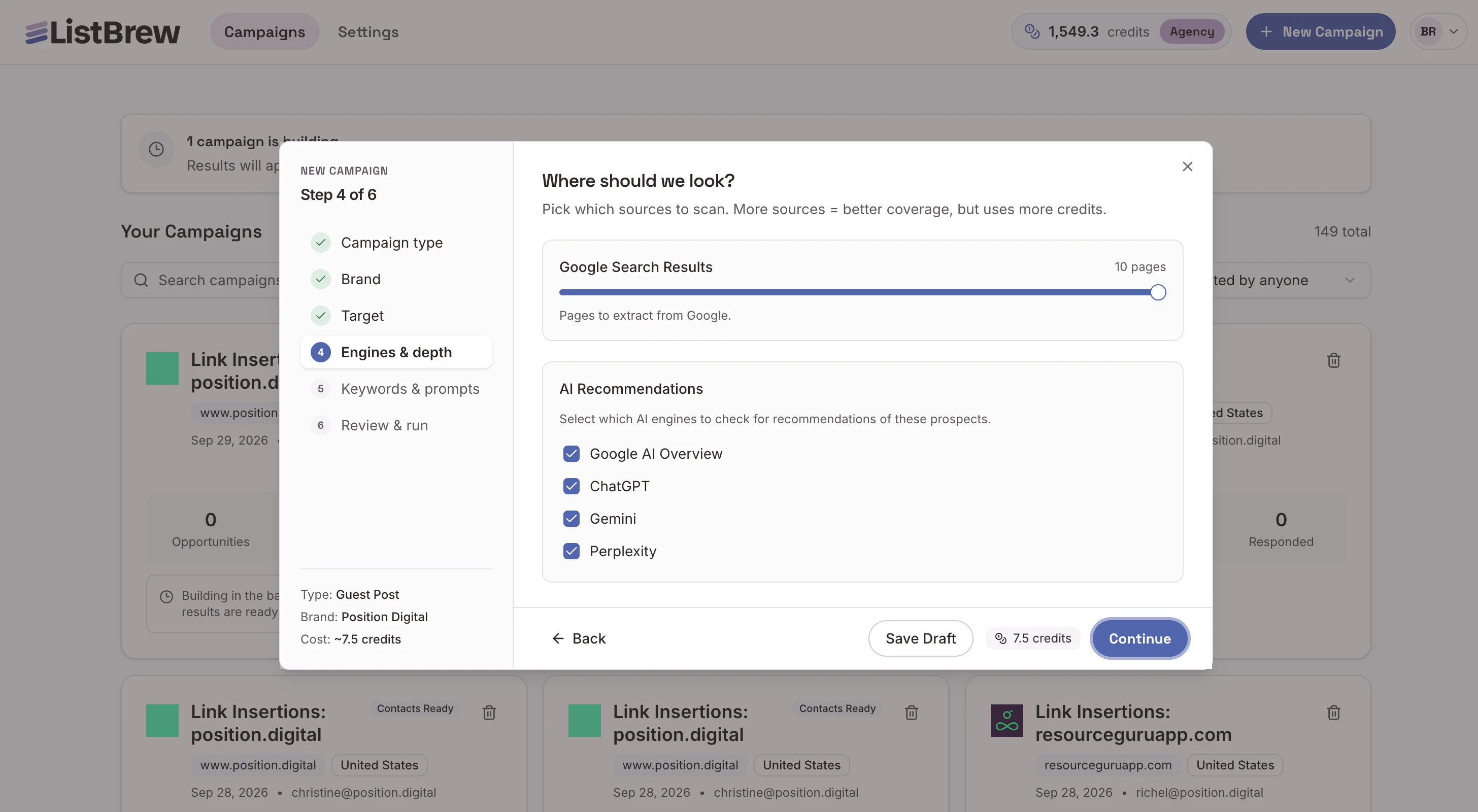
Task: Uncheck the Gemini engine
Action: coord(571,519)
